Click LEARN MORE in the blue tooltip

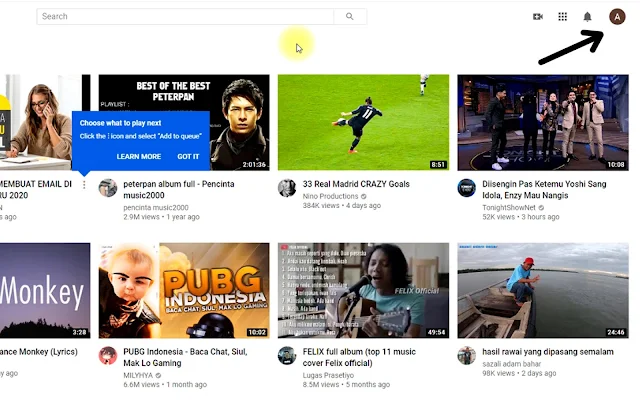click(x=139, y=156)
